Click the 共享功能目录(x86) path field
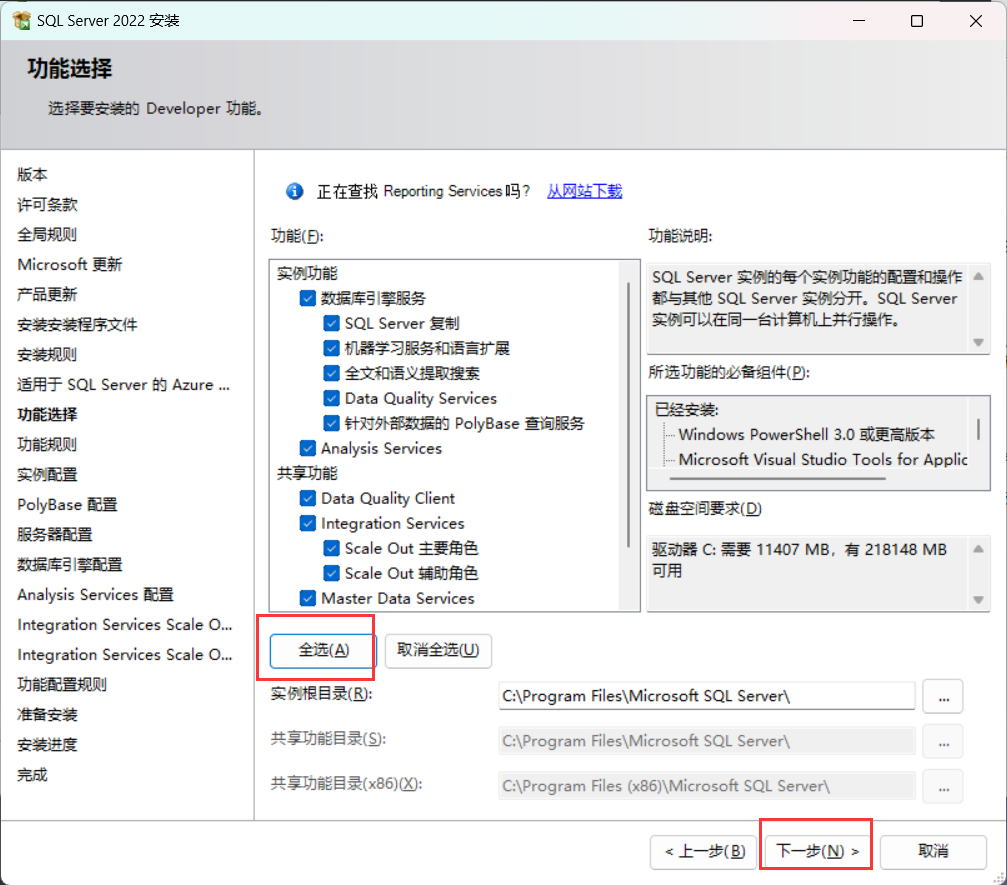 point(706,786)
